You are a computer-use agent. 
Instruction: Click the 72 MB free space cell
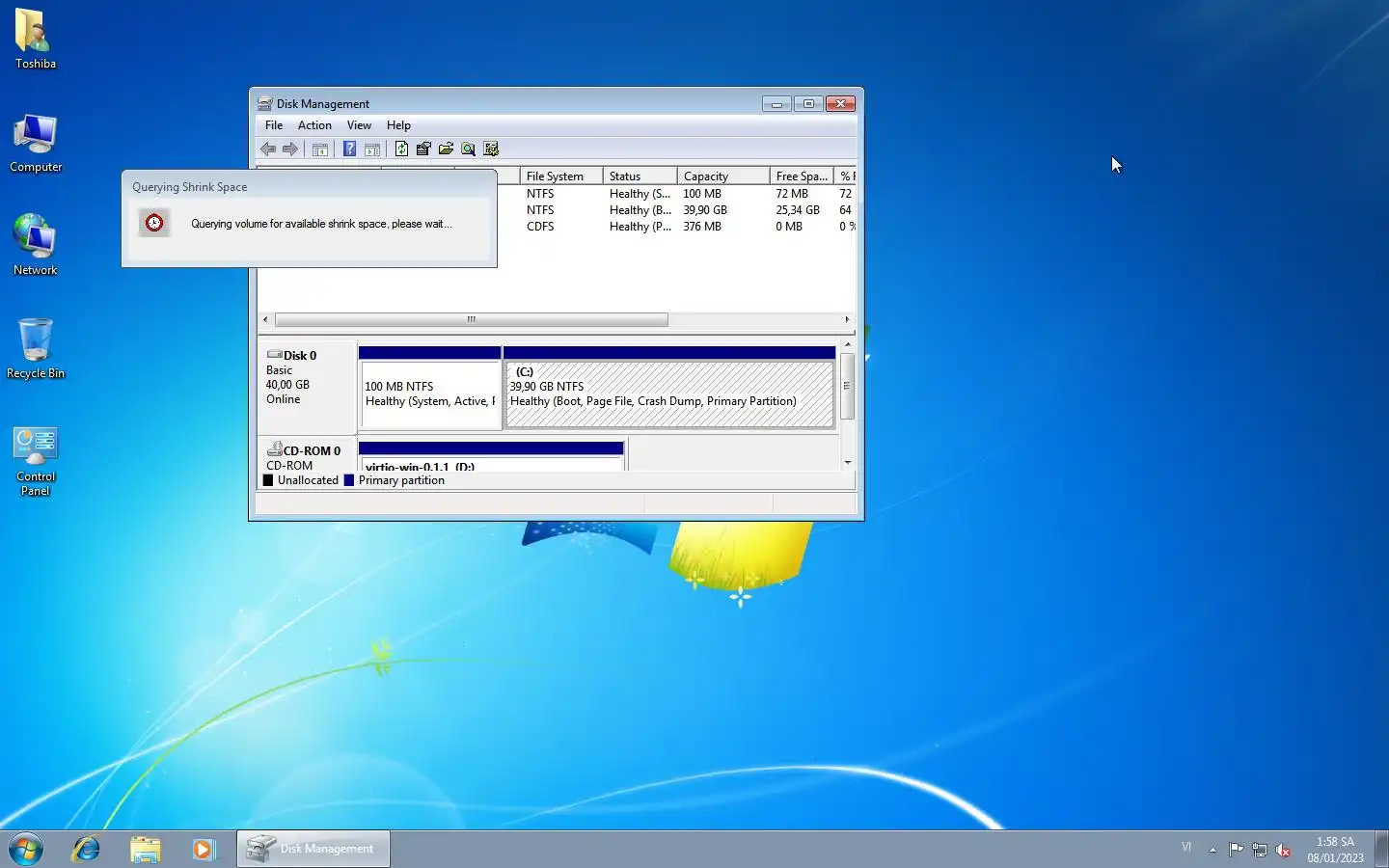(x=792, y=194)
